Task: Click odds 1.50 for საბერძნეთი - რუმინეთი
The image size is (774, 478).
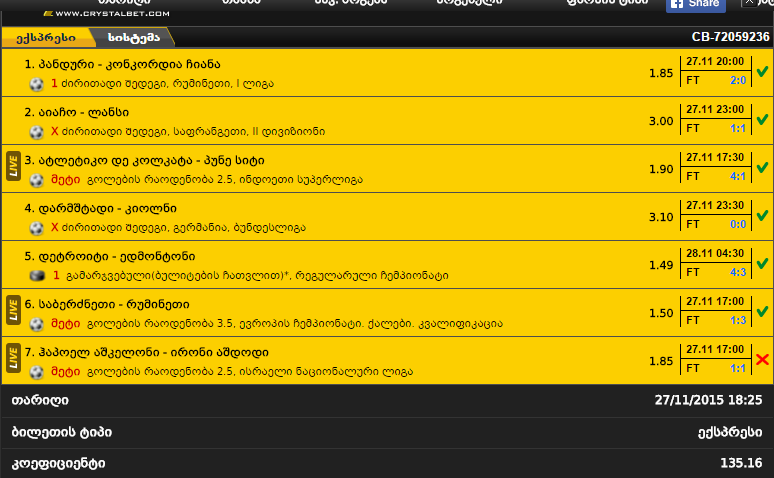Action: [661, 313]
